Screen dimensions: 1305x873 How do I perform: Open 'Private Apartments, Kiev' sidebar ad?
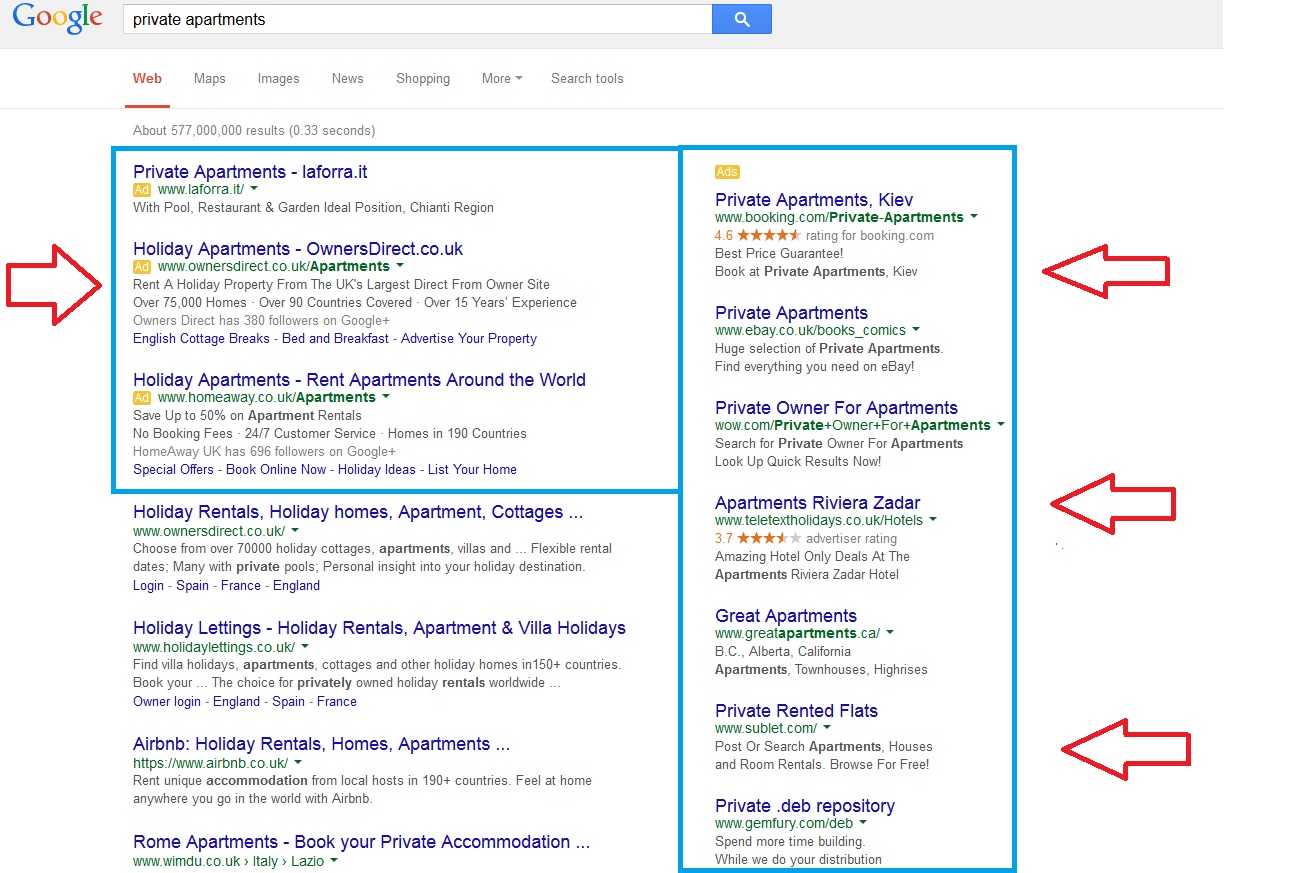pyautogui.click(x=814, y=199)
